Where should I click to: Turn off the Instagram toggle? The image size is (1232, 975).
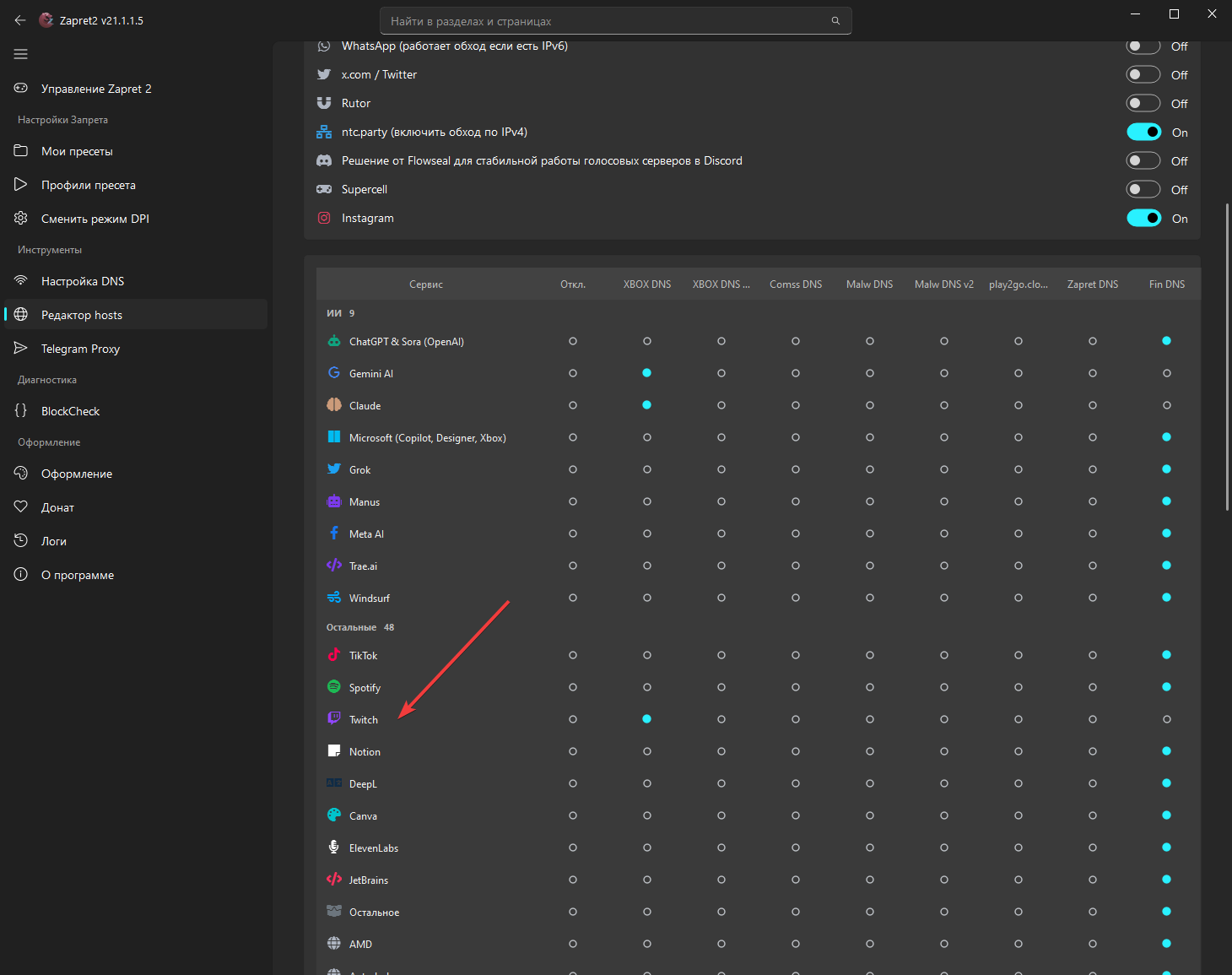point(1143,218)
